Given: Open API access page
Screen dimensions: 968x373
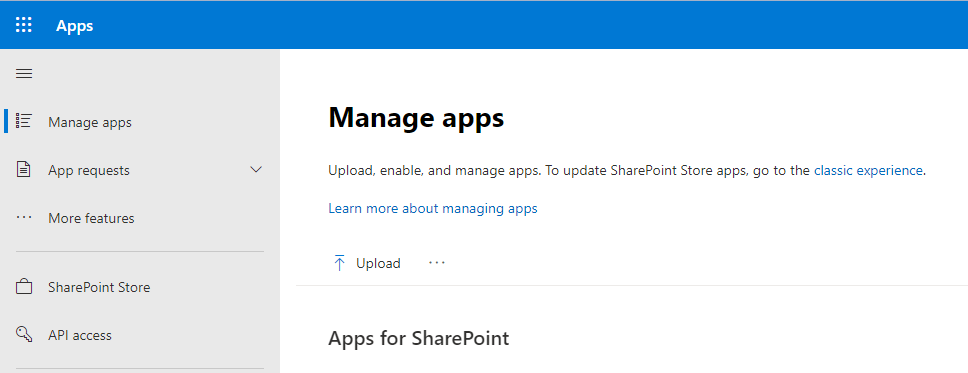Looking at the screenshot, I should (x=80, y=335).
